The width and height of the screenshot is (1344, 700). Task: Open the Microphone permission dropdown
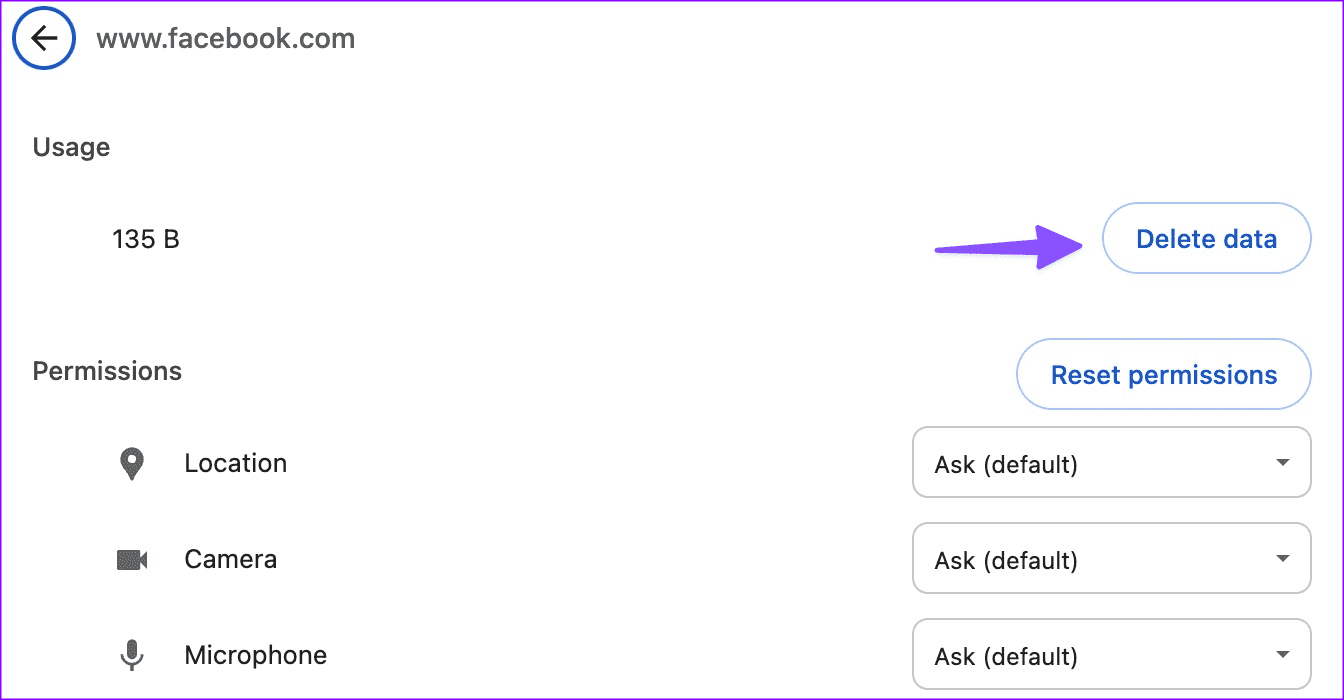(x=1111, y=655)
